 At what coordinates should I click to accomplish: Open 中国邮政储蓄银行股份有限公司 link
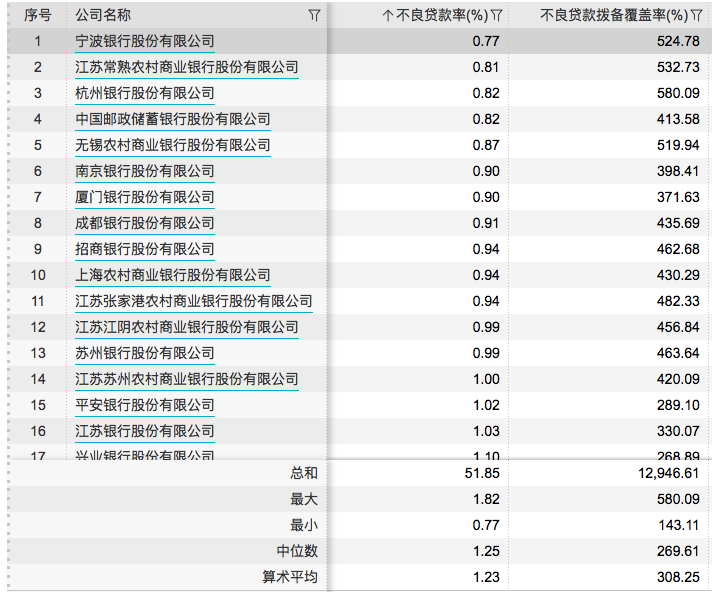[173, 119]
